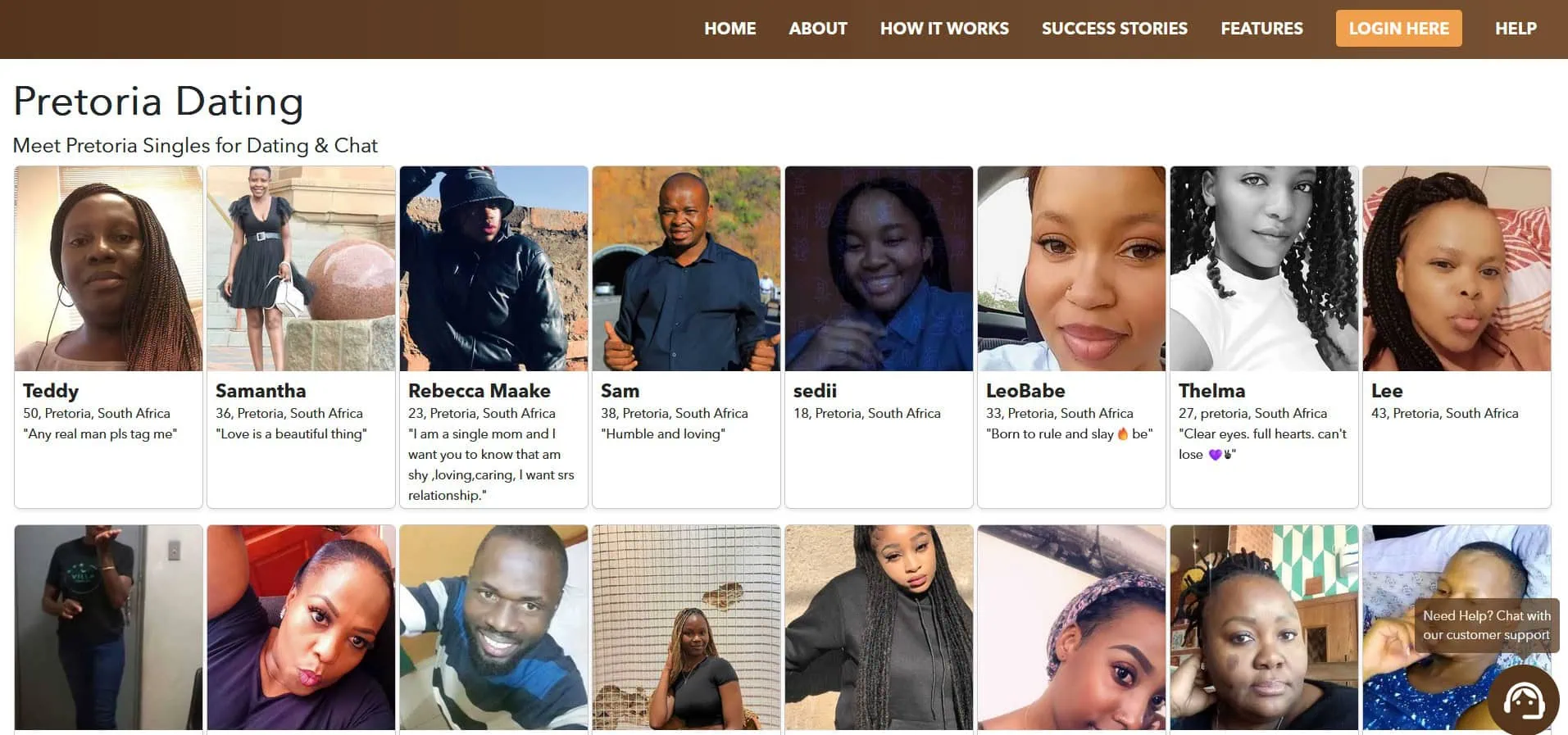
Task: Select sedii's profile name
Action: 815,391
